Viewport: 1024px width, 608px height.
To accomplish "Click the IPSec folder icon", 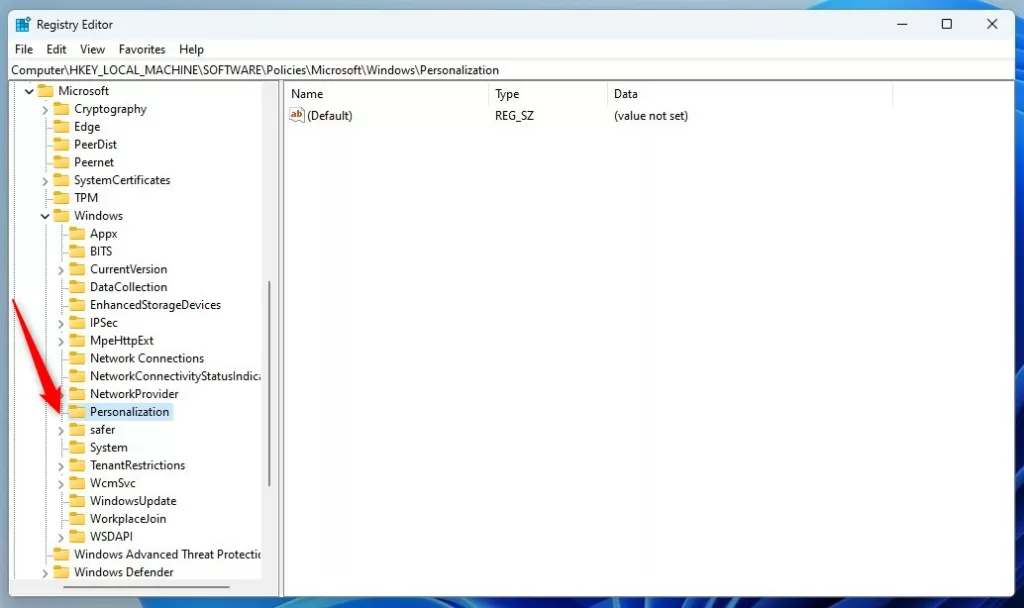I will (x=77, y=322).
